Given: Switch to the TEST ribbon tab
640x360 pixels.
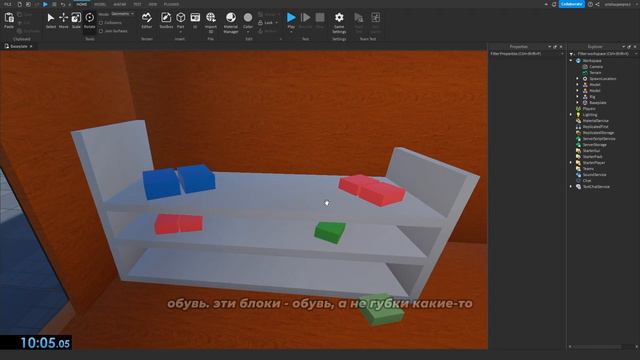Looking at the screenshot, I should click(137, 4).
